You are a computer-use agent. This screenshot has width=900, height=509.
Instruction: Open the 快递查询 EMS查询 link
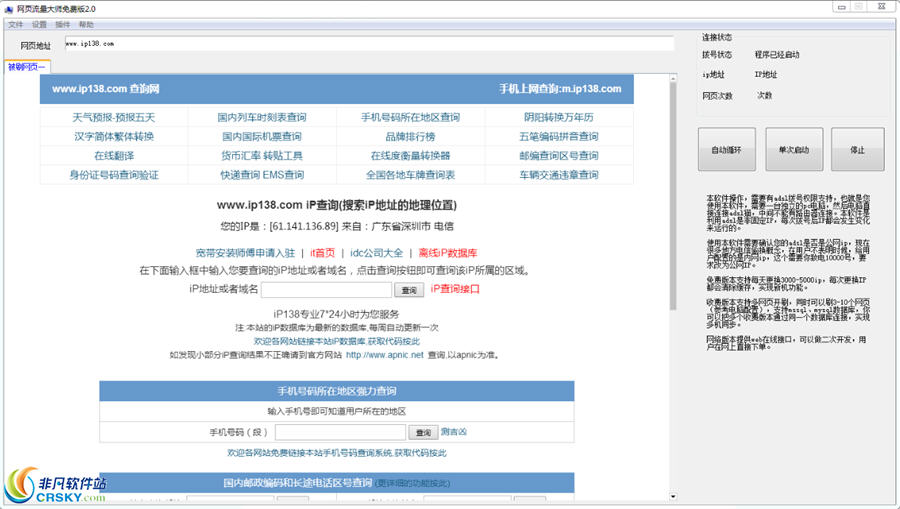coord(262,175)
